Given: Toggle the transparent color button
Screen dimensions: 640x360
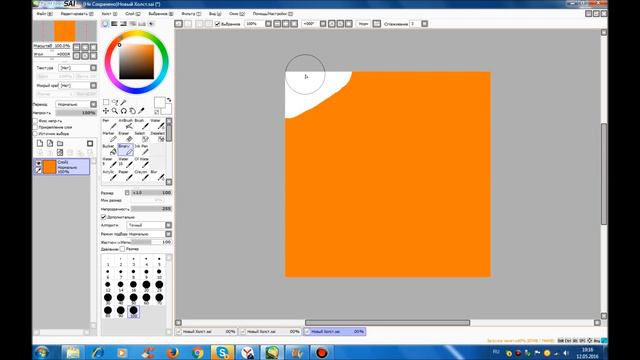Looking at the screenshot, I should [x=156, y=111].
